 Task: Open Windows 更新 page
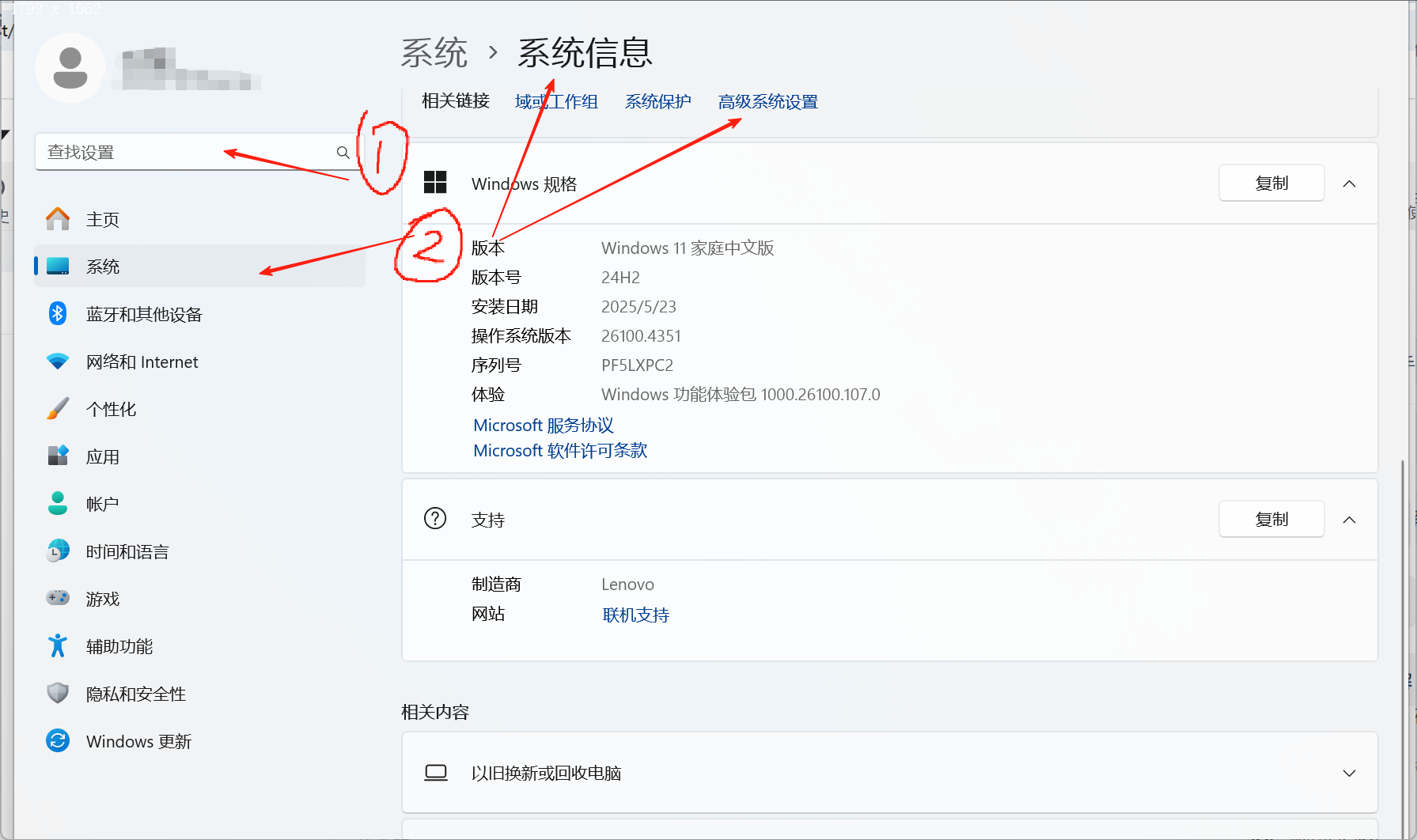[199, 741]
